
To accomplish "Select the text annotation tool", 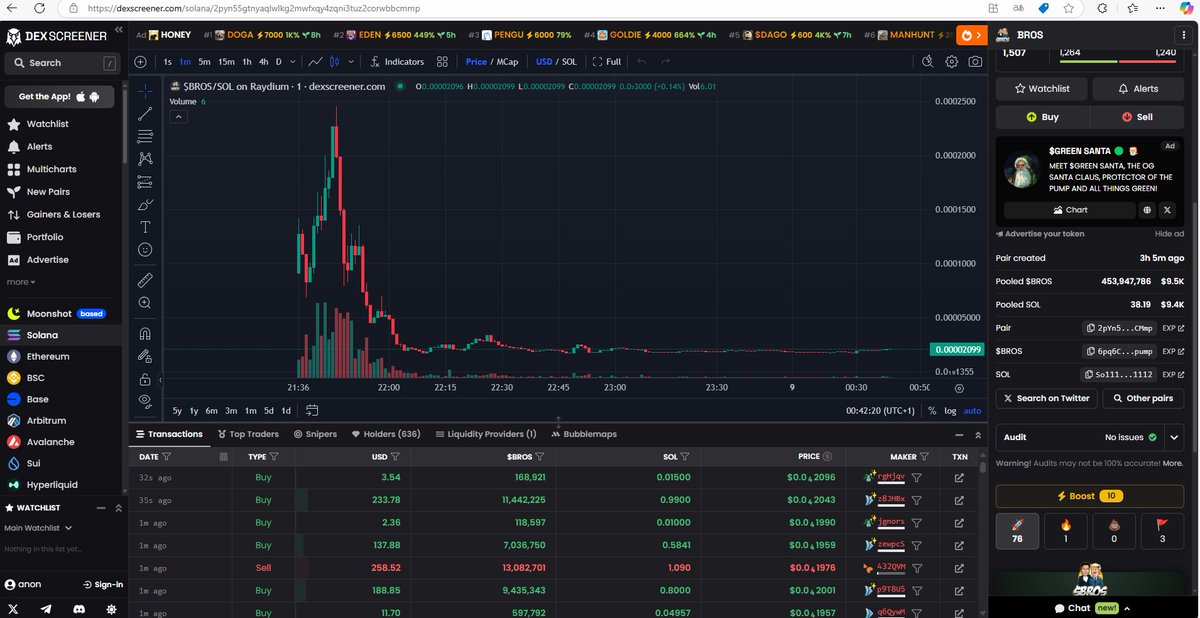I will tap(145, 227).
